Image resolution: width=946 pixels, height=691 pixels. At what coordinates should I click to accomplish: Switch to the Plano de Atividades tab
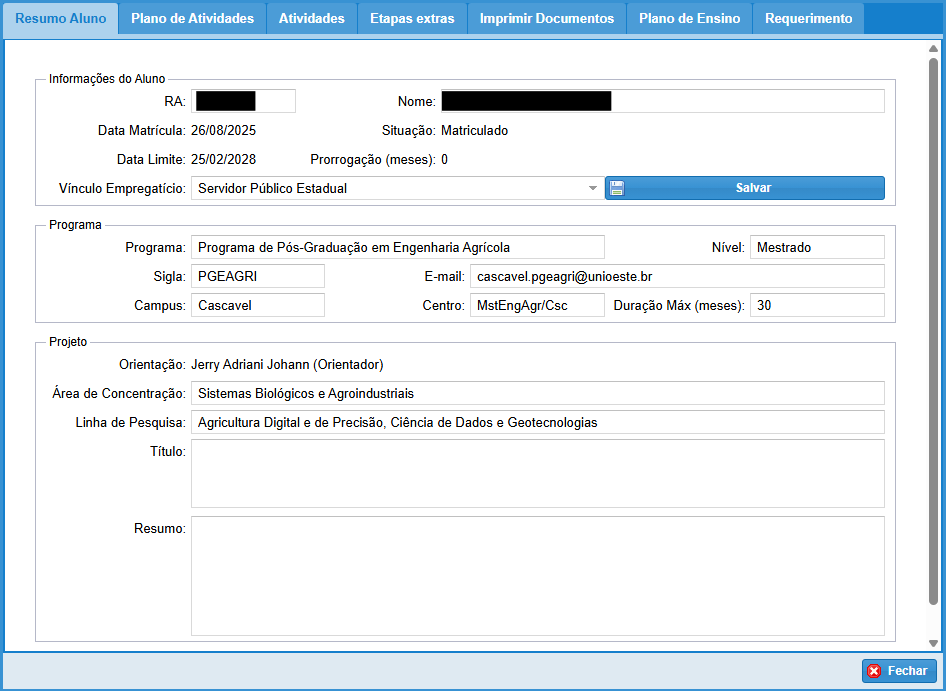coord(192,19)
